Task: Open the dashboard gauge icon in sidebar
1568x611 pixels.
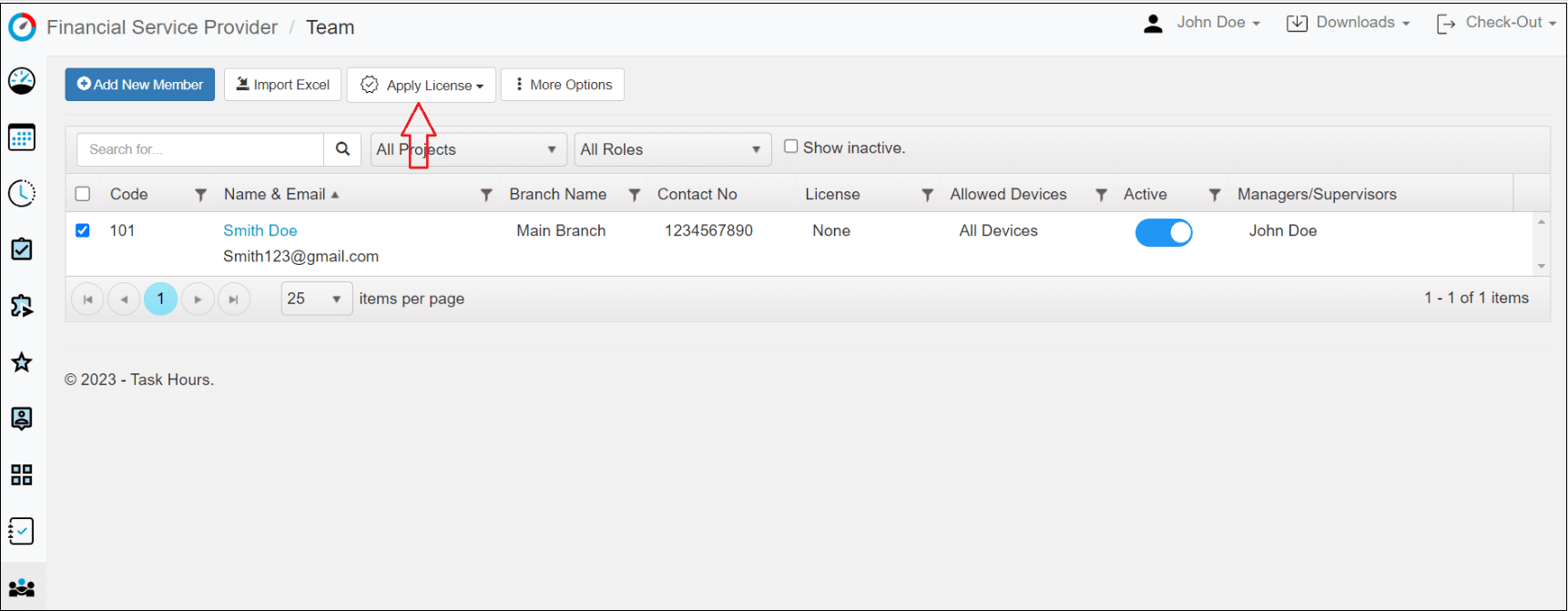Action: [x=22, y=81]
